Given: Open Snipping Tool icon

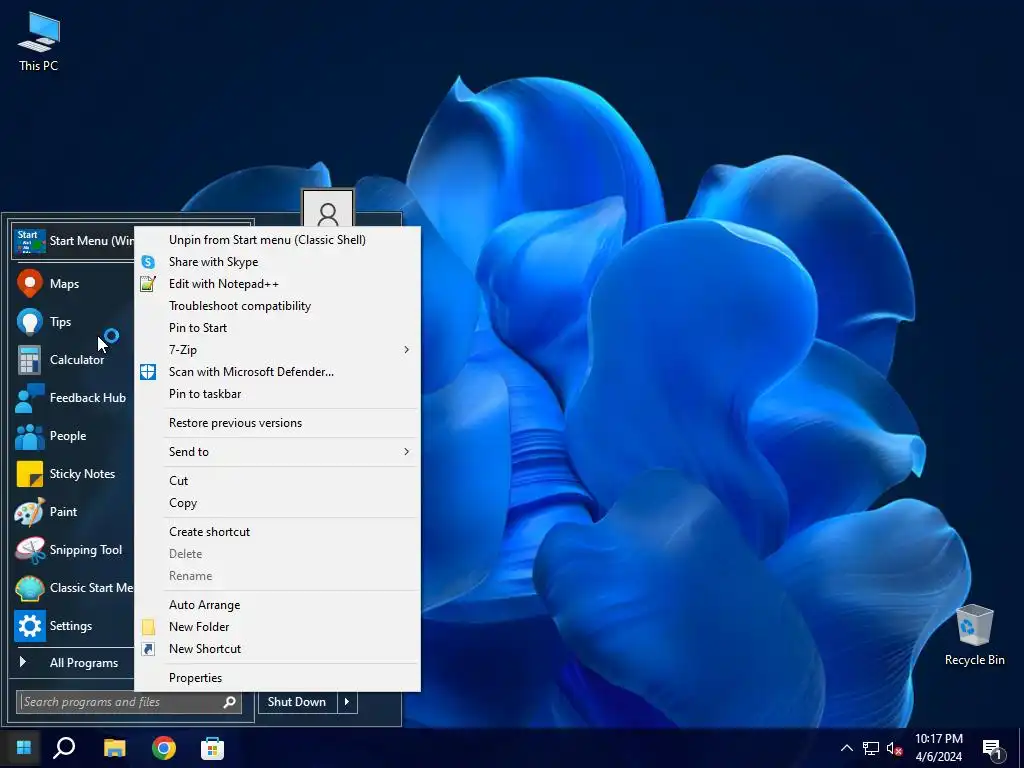Looking at the screenshot, I should (29, 550).
